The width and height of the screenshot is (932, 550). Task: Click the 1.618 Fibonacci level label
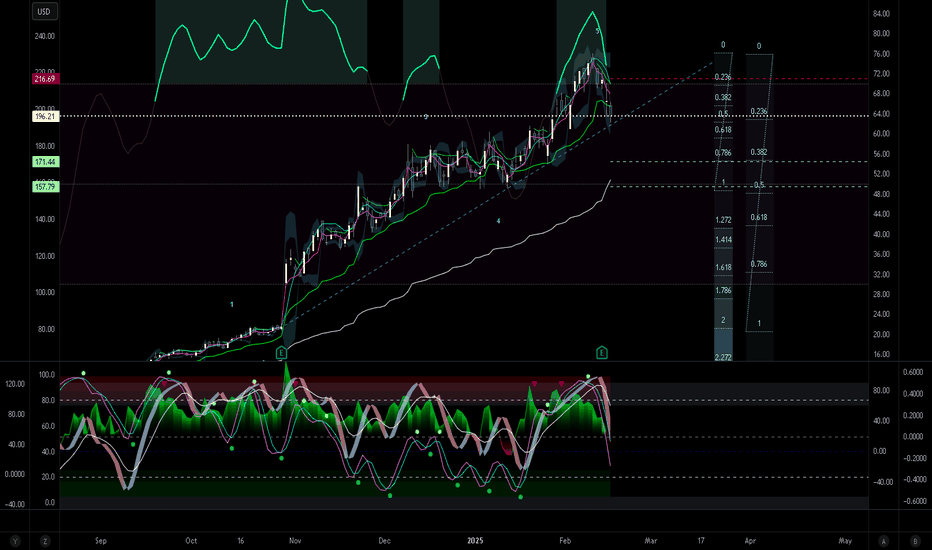click(723, 268)
